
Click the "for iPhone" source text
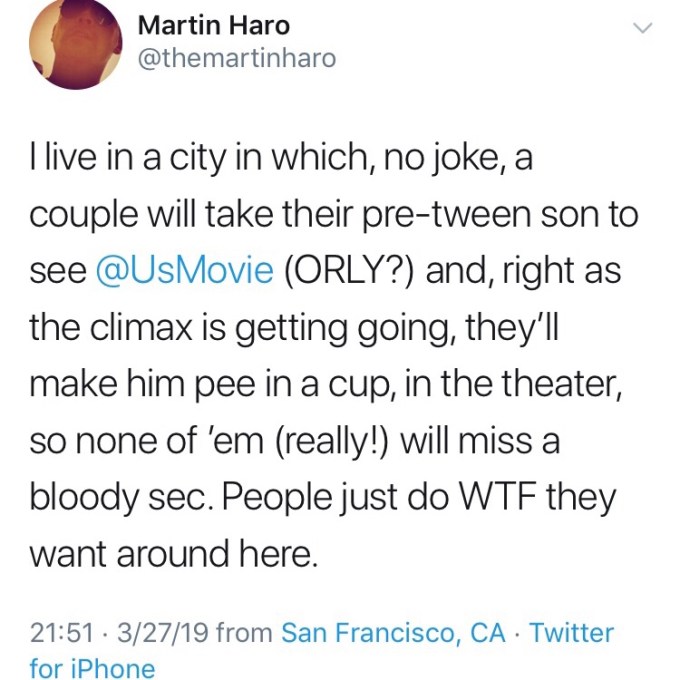[93, 668]
